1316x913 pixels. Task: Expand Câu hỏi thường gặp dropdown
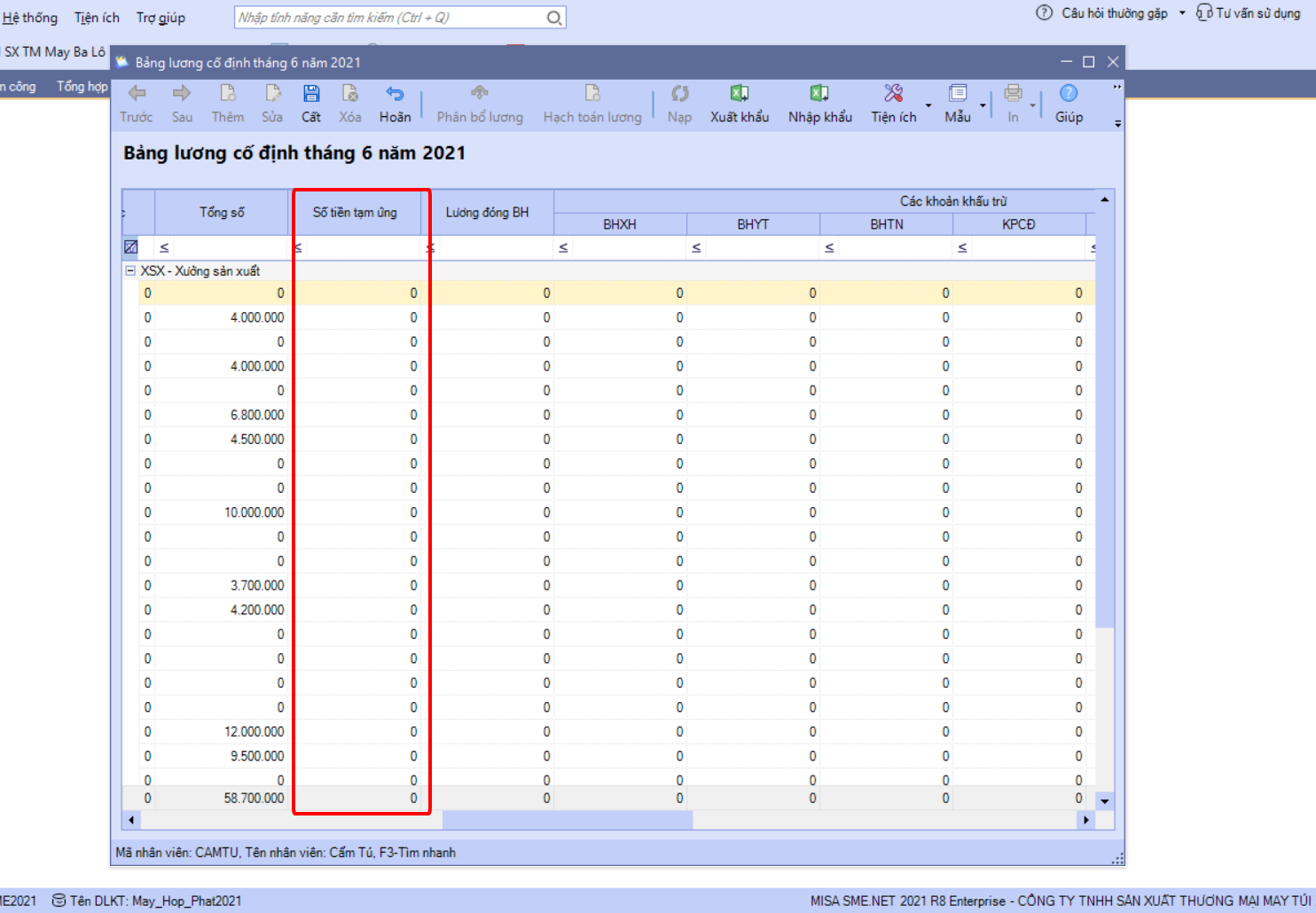[1182, 13]
